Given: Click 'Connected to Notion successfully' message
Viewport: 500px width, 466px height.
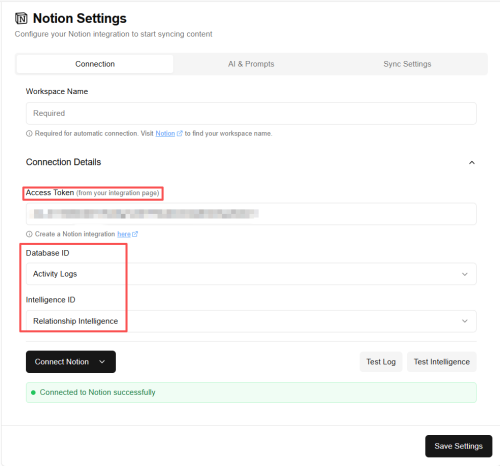Looking at the screenshot, I should pyautogui.click(x=97, y=392).
